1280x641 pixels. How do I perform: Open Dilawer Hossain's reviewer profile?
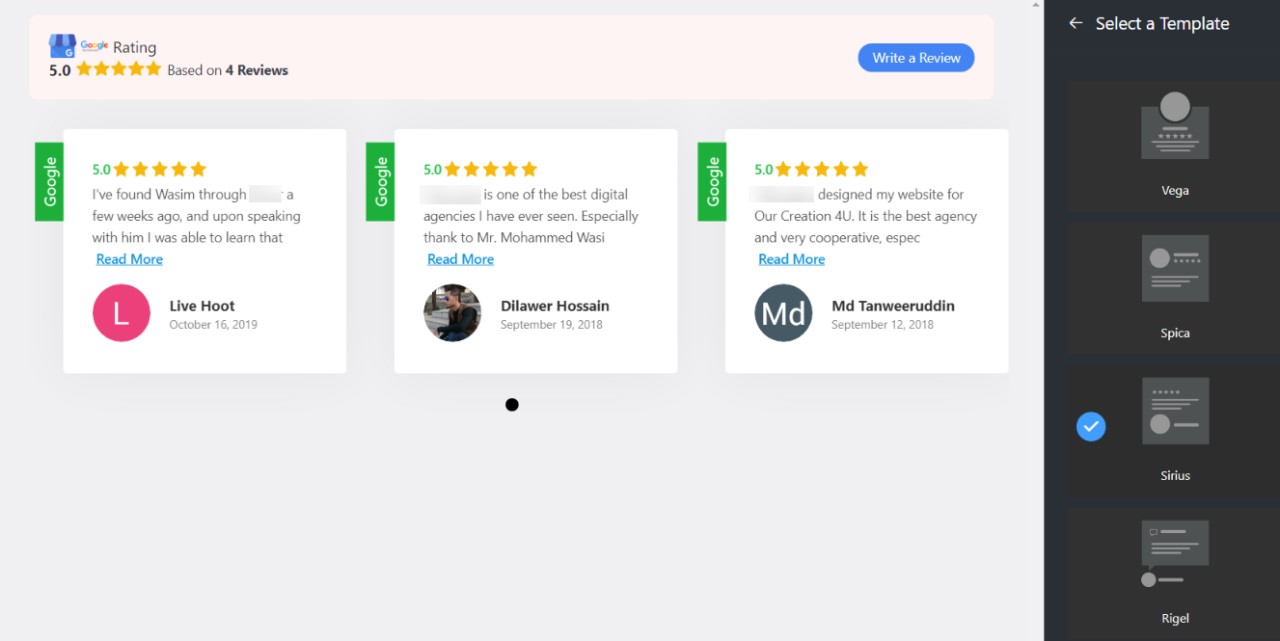click(555, 305)
